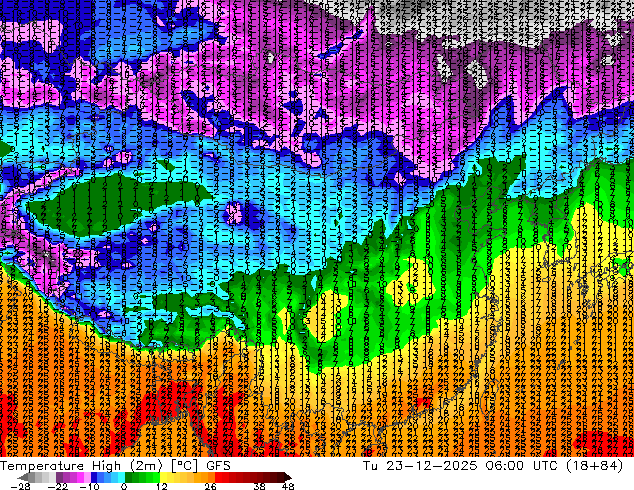Click the '38' legend label
634x490 pixels.
coord(260,486)
